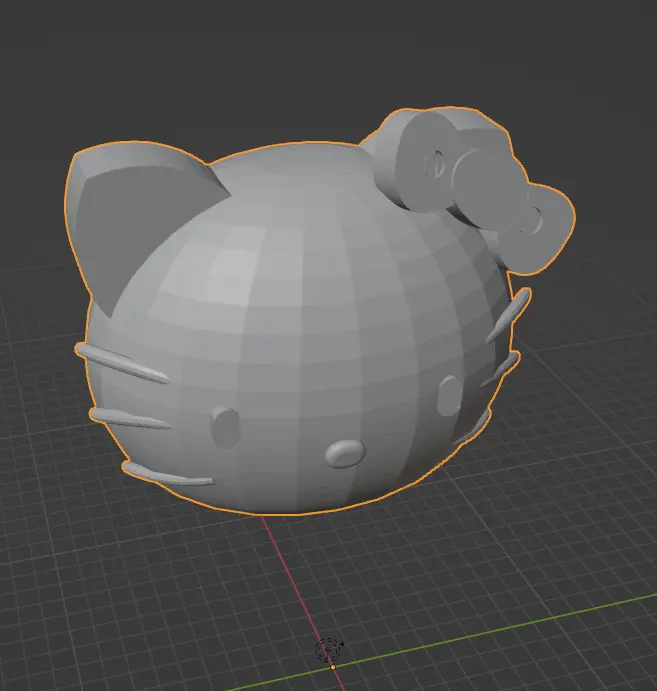Select the middle left whisker

tap(128, 417)
